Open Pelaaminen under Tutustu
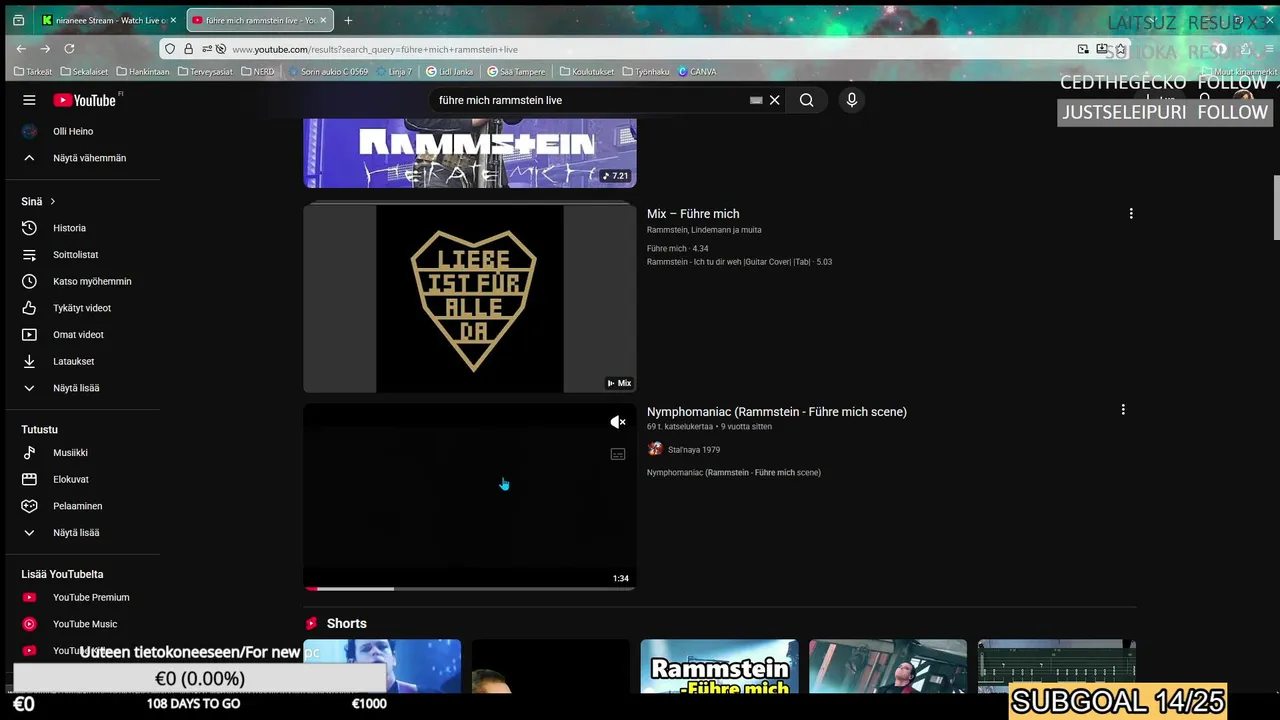Screen dimensions: 1280x720 click(x=82, y=506)
